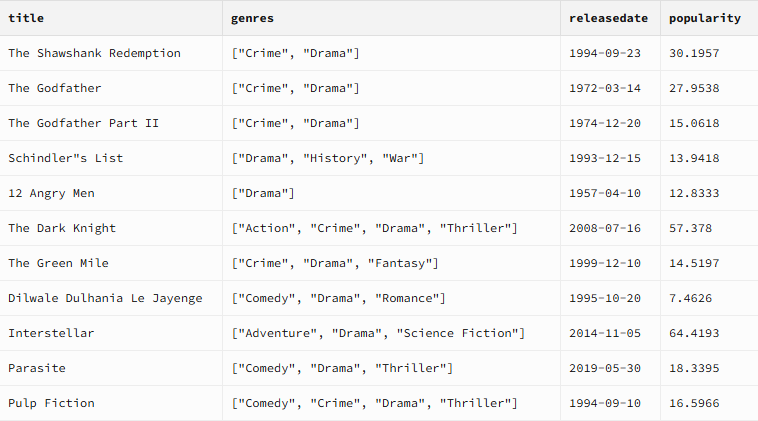Select the 12 Angry Men row title
The width and height of the screenshot is (758, 421).
[x=111, y=193]
